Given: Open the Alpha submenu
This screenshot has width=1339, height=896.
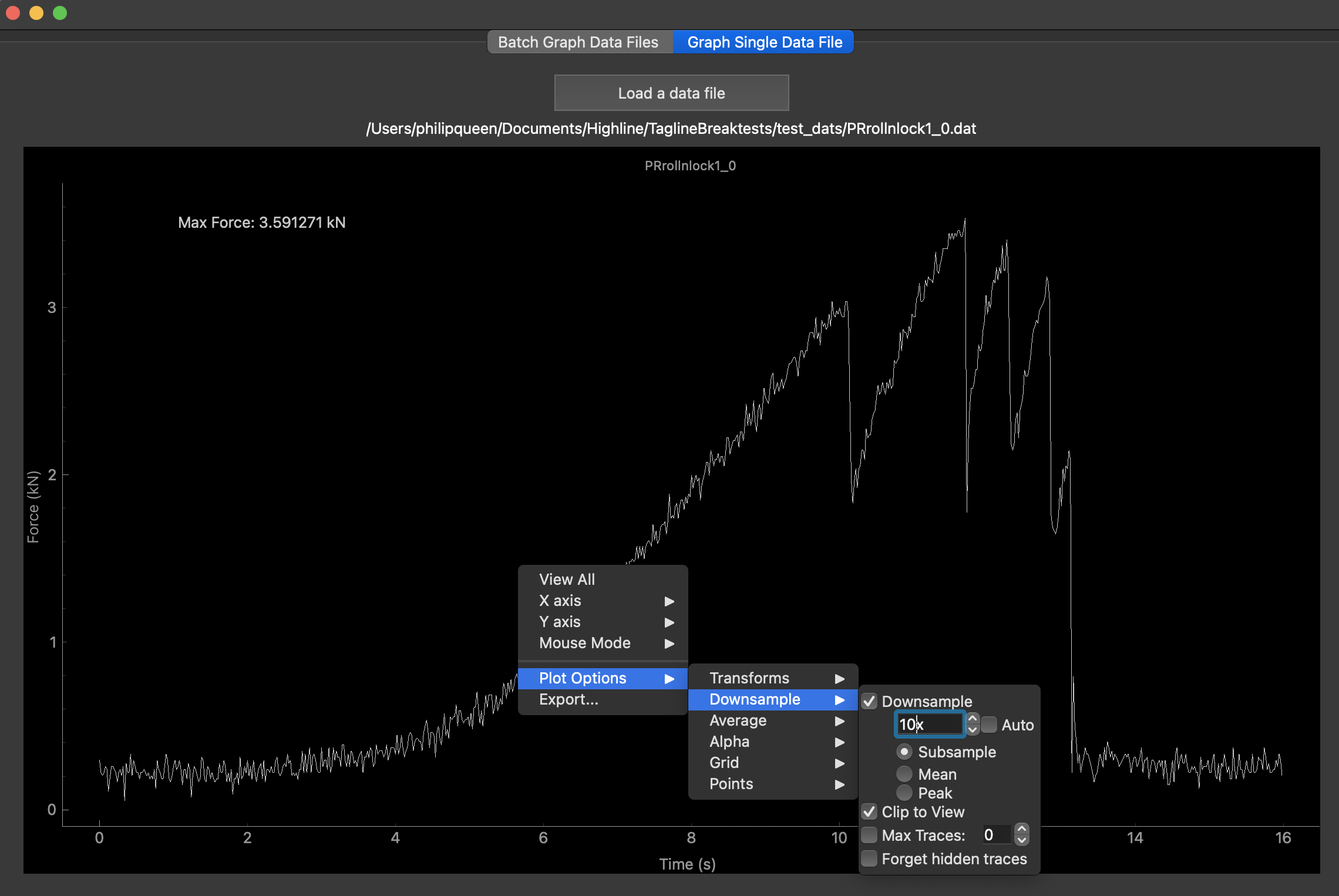Looking at the screenshot, I should coord(728,742).
